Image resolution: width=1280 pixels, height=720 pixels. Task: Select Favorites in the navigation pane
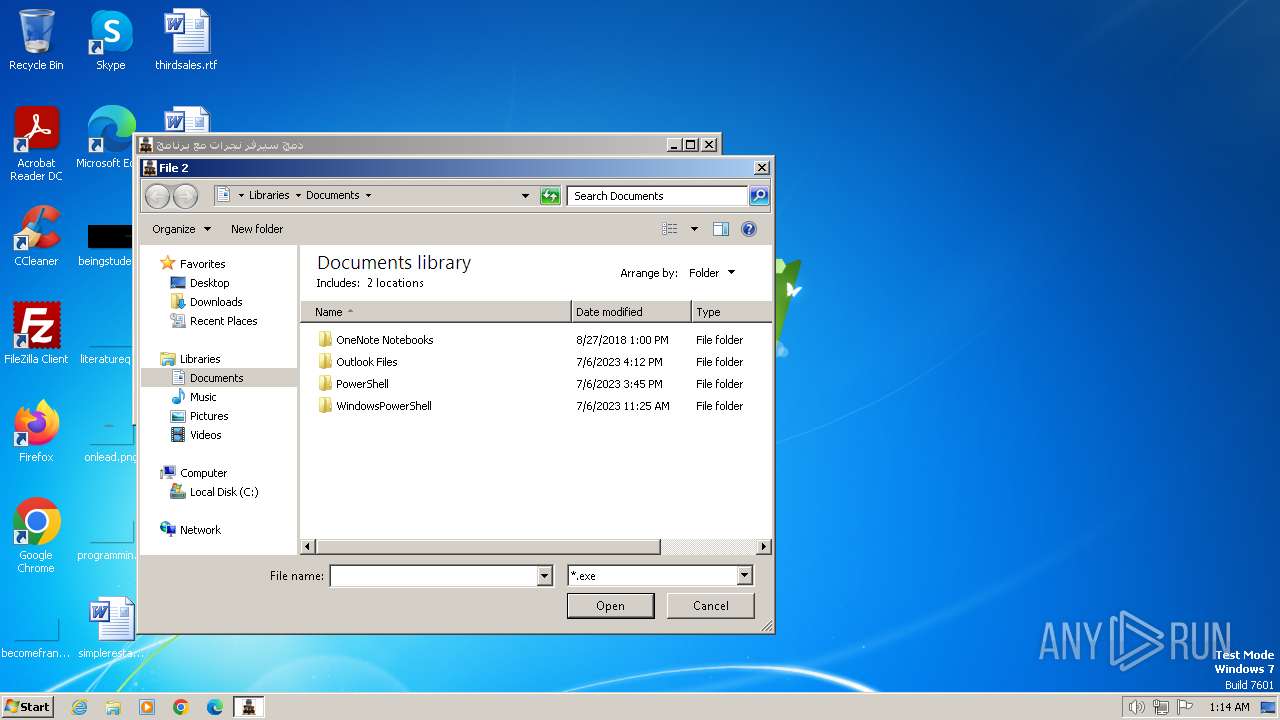tap(193, 264)
